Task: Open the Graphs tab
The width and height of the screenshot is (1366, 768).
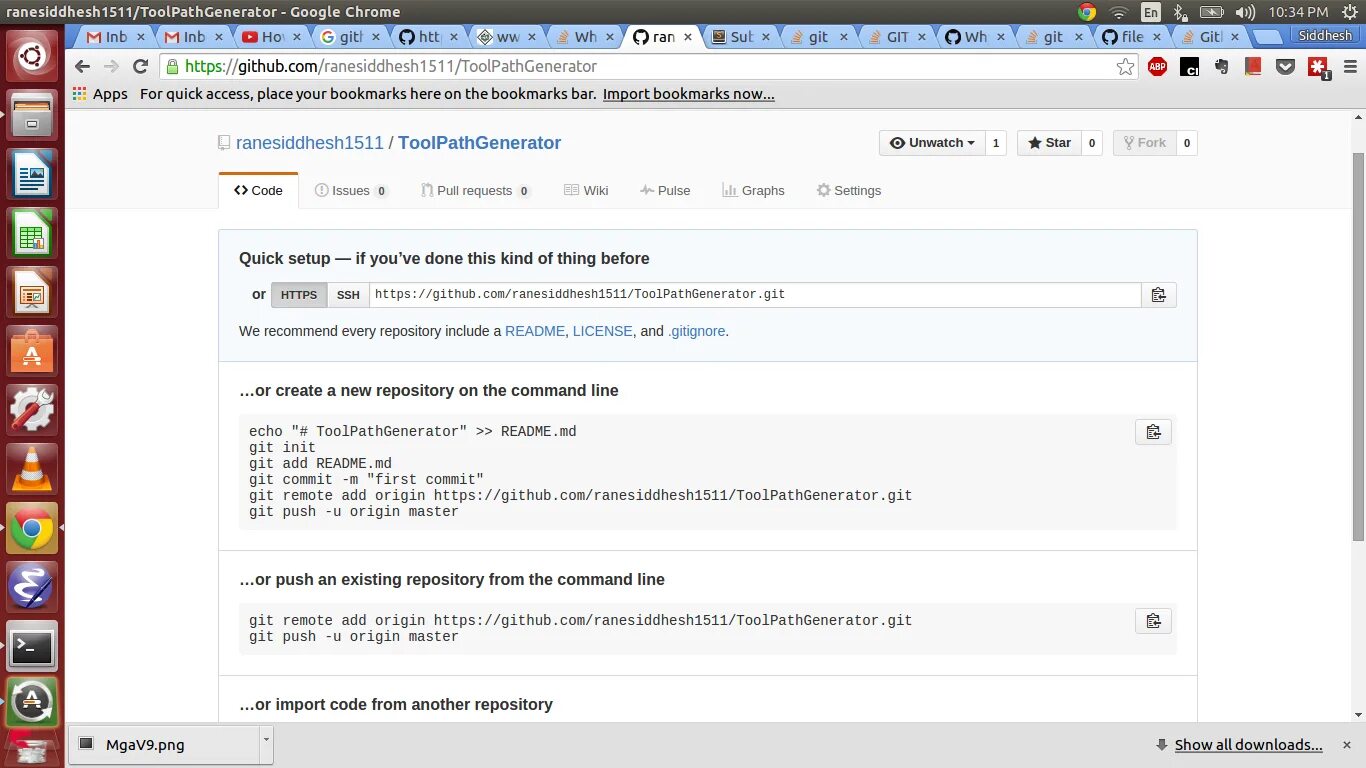Action: (x=754, y=190)
